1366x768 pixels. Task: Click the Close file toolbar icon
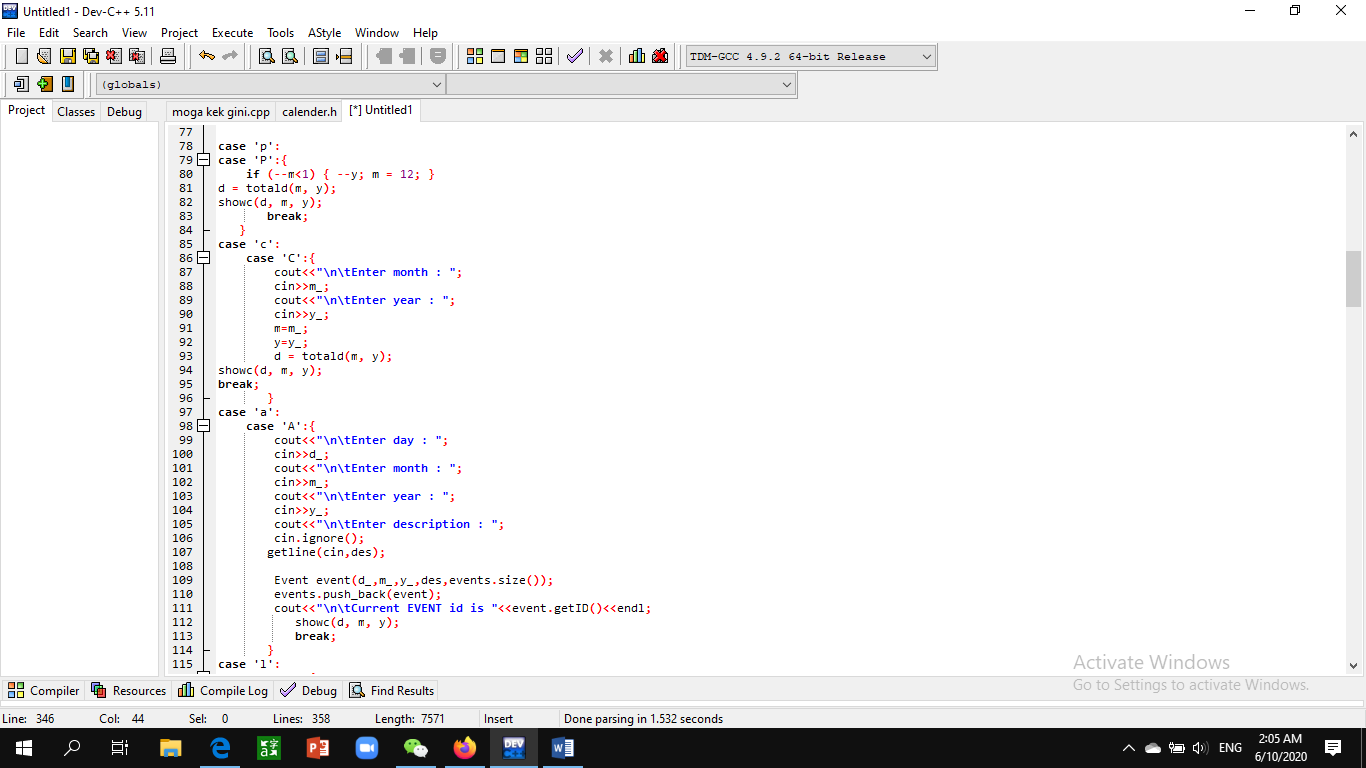click(x=114, y=56)
